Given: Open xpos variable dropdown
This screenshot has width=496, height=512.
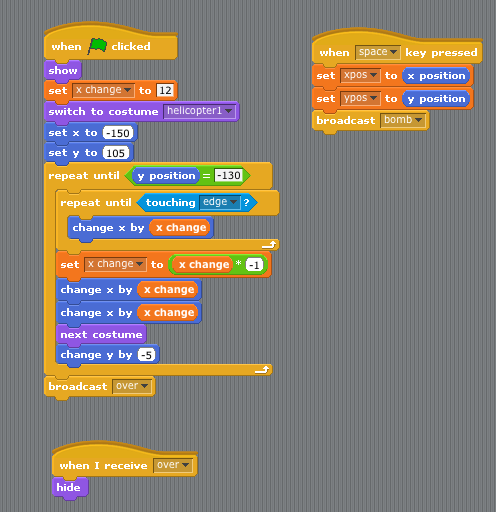Looking at the screenshot, I should (x=360, y=75).
